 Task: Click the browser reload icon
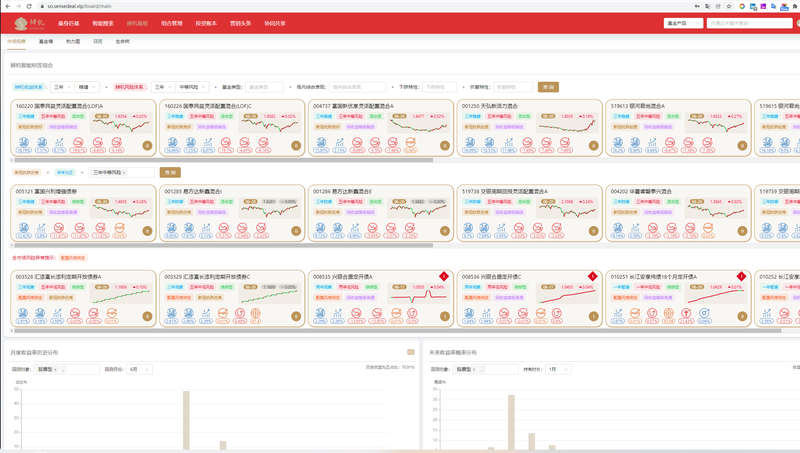29,6
